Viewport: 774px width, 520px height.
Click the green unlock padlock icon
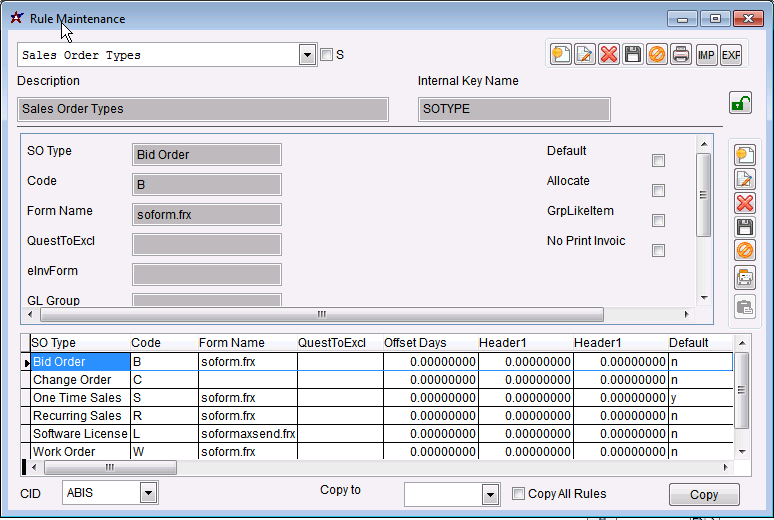(740, 103)
